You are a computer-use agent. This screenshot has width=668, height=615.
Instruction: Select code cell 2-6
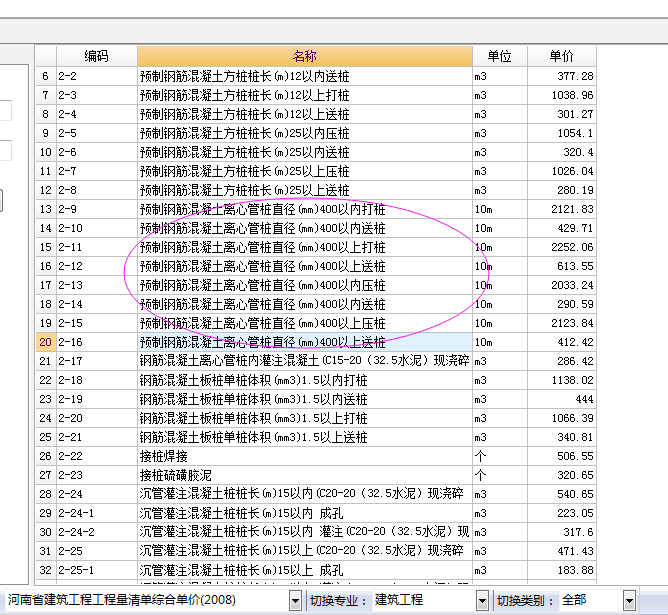coord(97,152)
